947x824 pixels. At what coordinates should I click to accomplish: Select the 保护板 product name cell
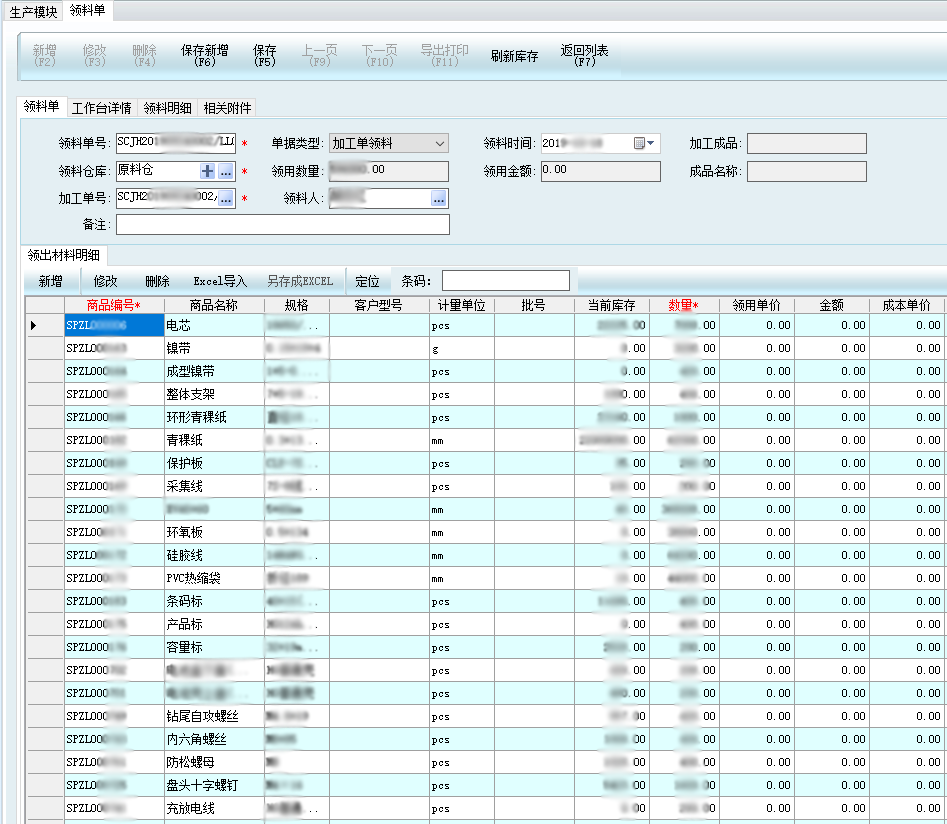[214, 463]
